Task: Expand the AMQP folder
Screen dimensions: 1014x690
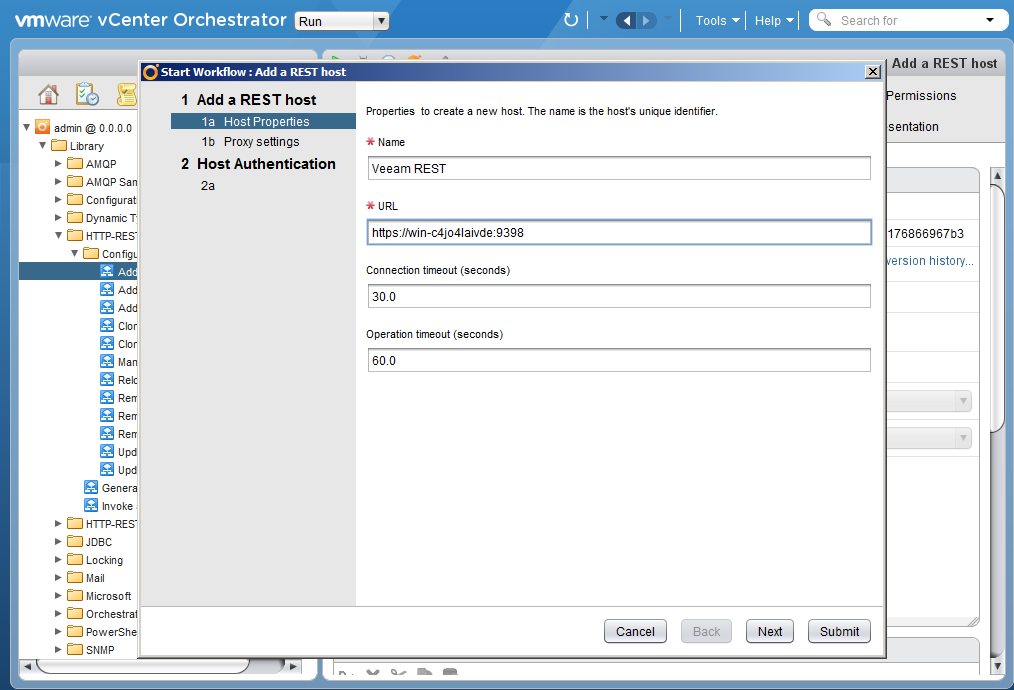Action: (58, 164)
